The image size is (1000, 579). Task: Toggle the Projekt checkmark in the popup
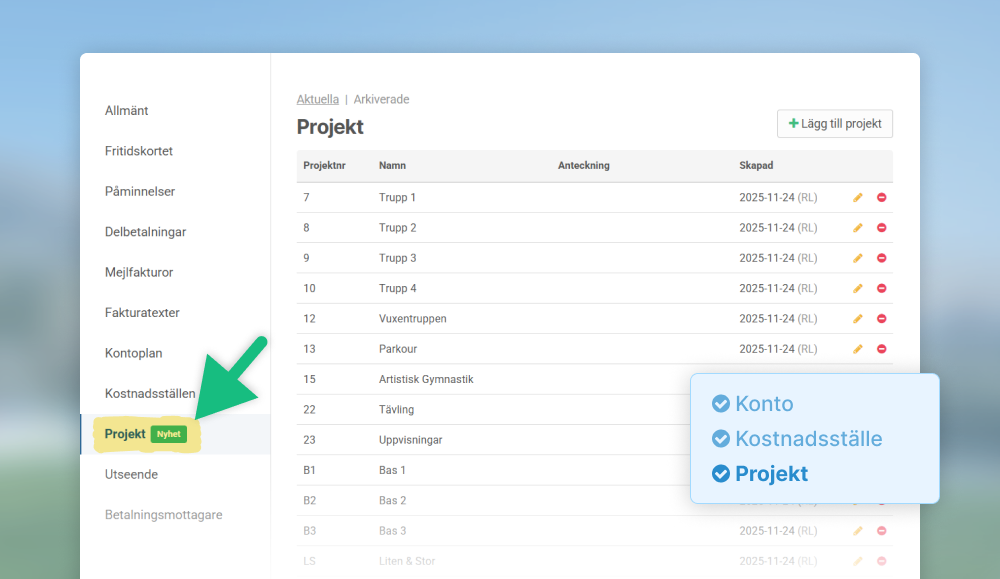[x=721, y=474]
